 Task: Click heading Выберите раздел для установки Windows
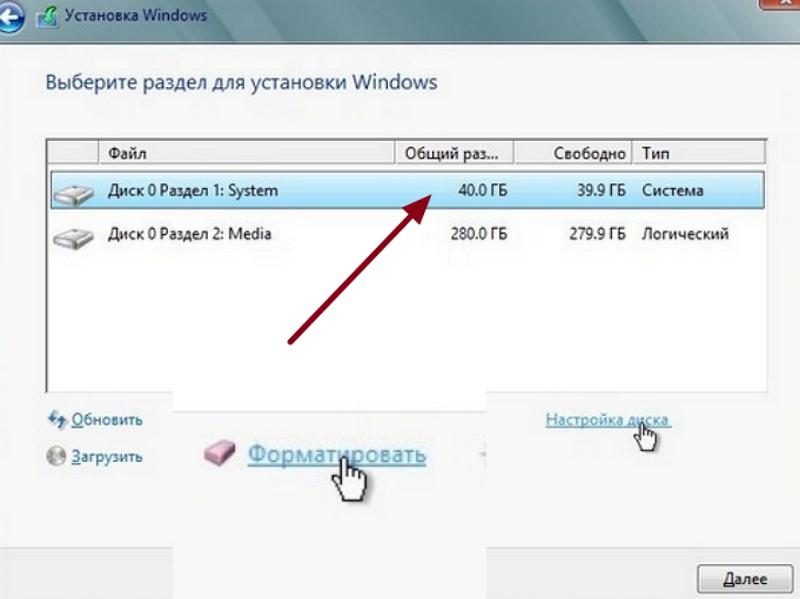241,82
